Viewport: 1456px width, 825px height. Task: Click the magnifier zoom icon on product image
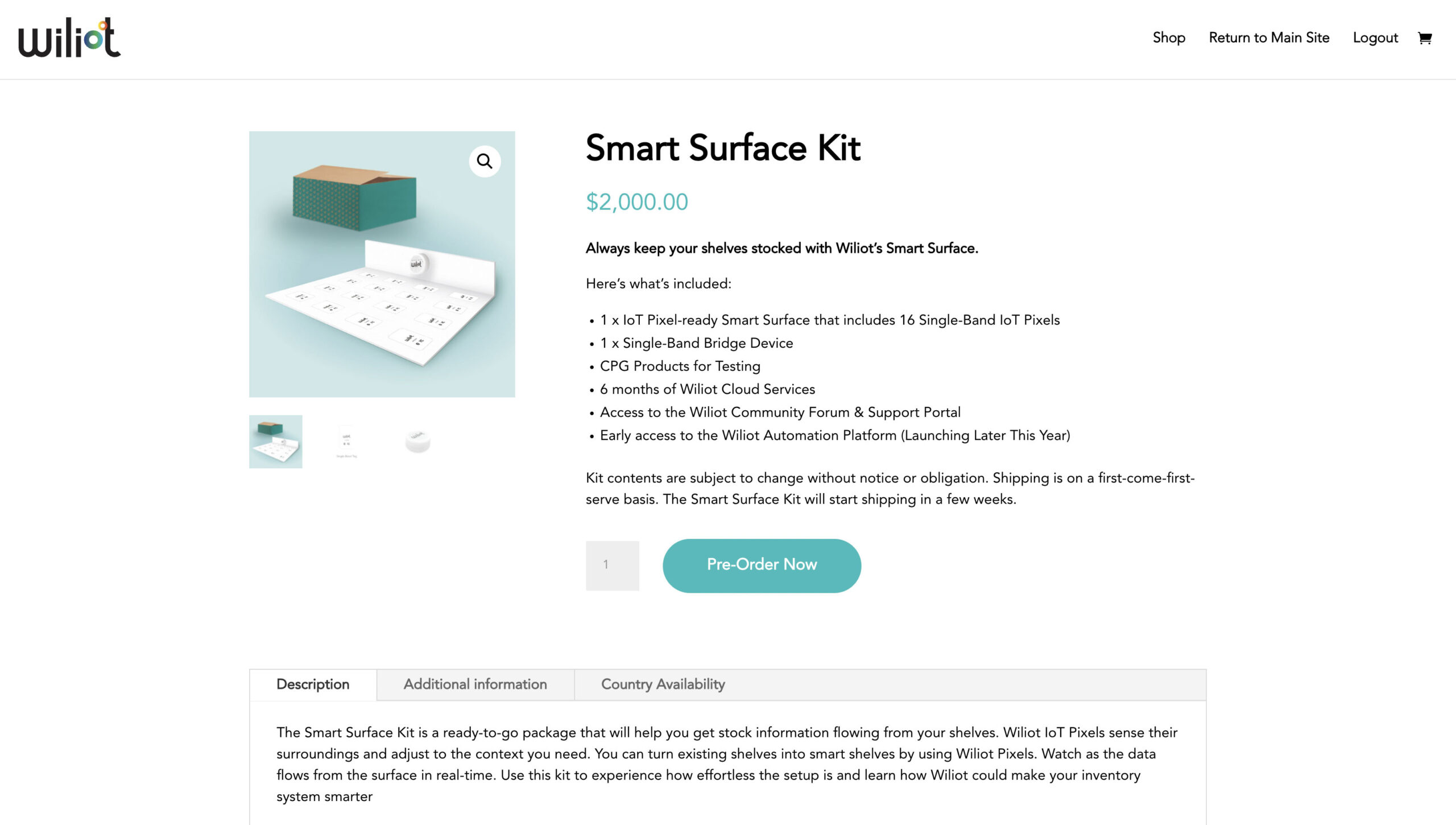pos(485,162)
